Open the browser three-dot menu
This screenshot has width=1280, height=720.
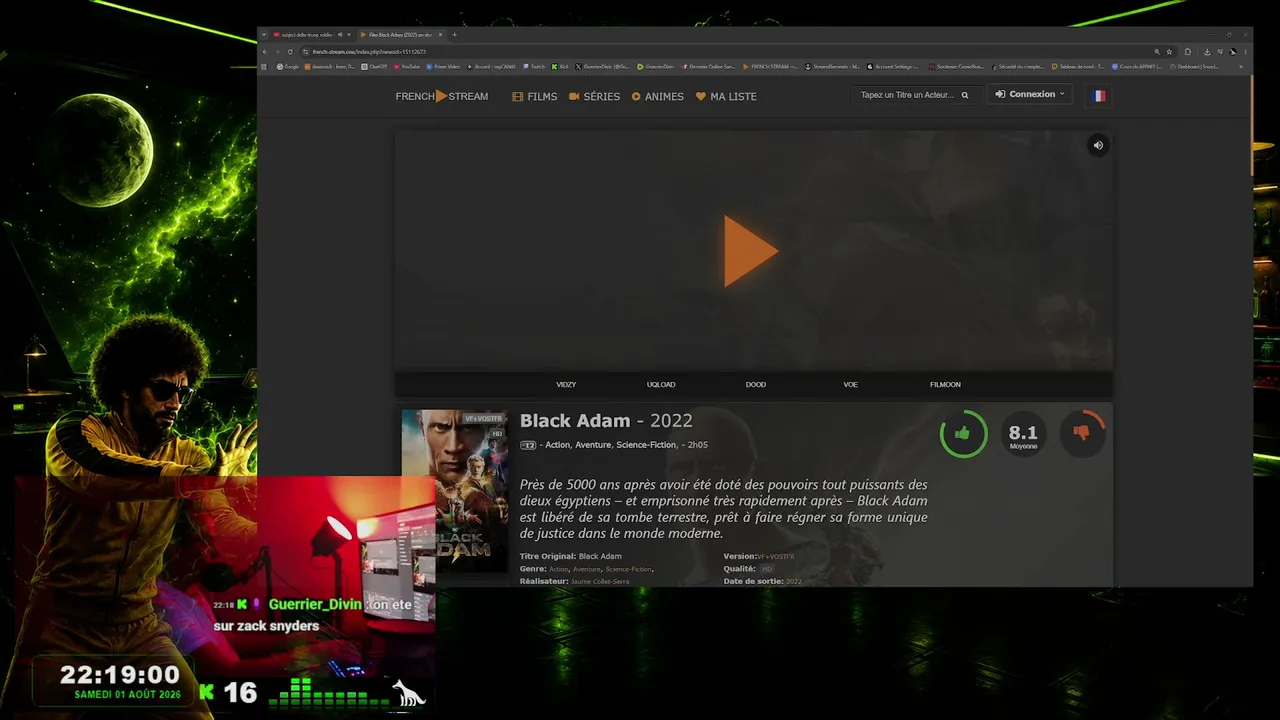[1245, 52]
